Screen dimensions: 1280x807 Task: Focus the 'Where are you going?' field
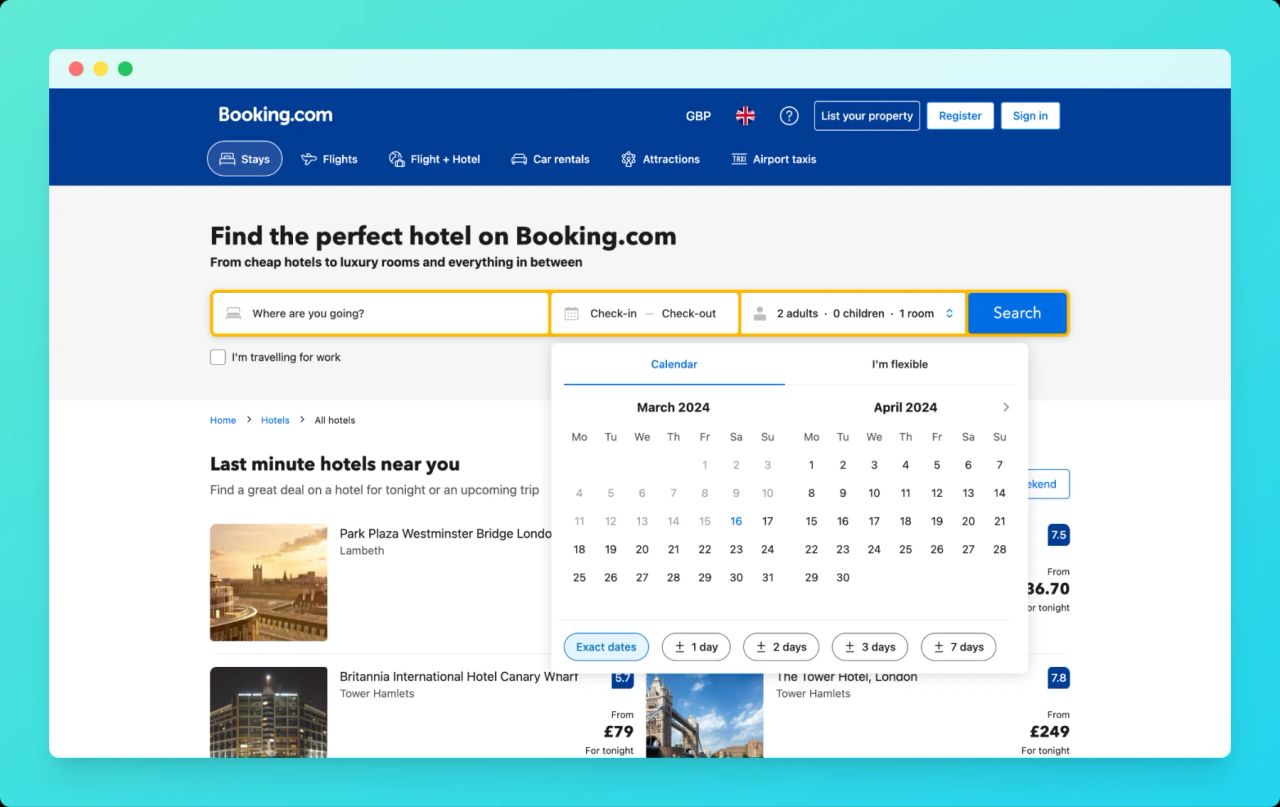[x=381, y=313]
